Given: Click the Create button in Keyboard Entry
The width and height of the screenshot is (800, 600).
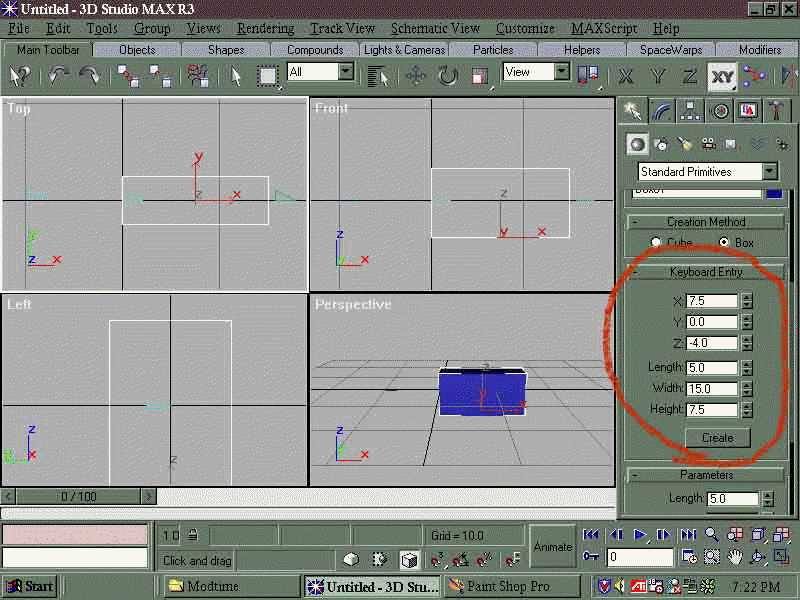Looking at the screenshot, I should 718,438.
